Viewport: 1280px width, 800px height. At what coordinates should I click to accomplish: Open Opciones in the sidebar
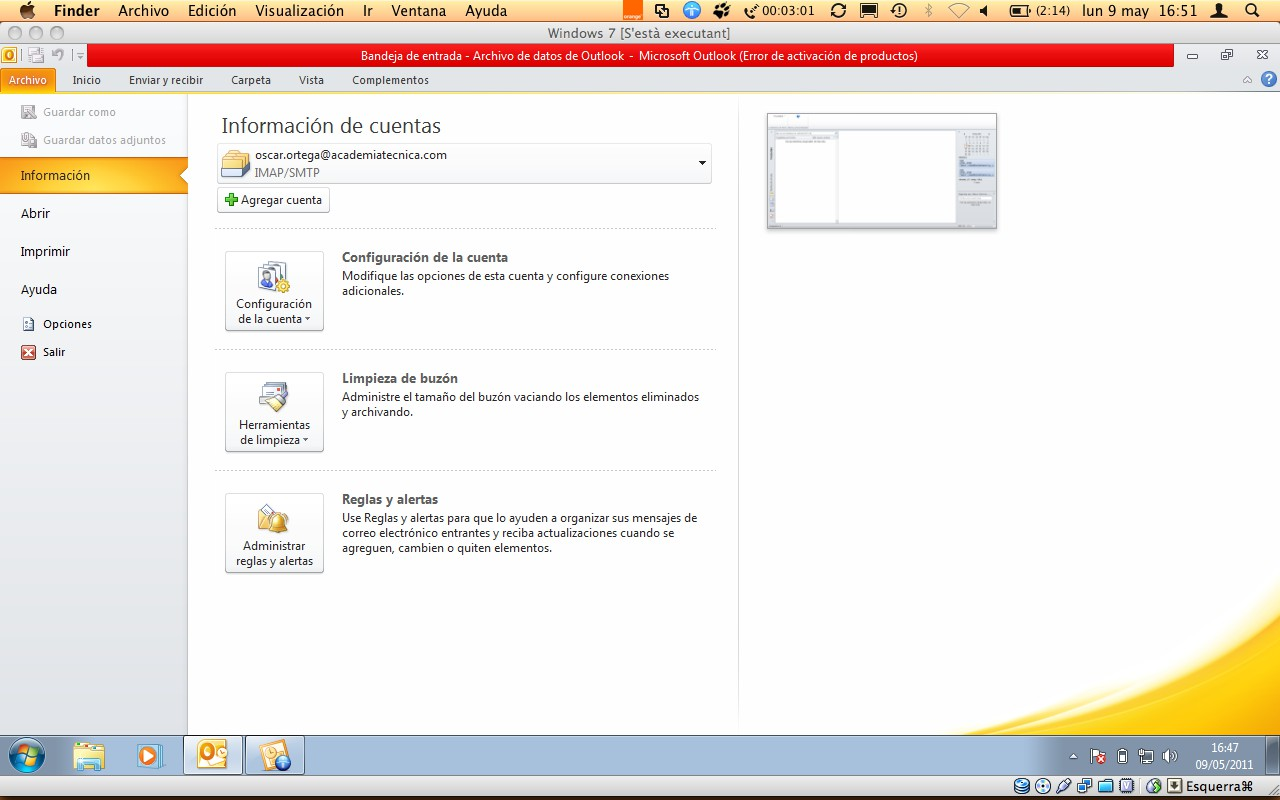coord(67,324)
